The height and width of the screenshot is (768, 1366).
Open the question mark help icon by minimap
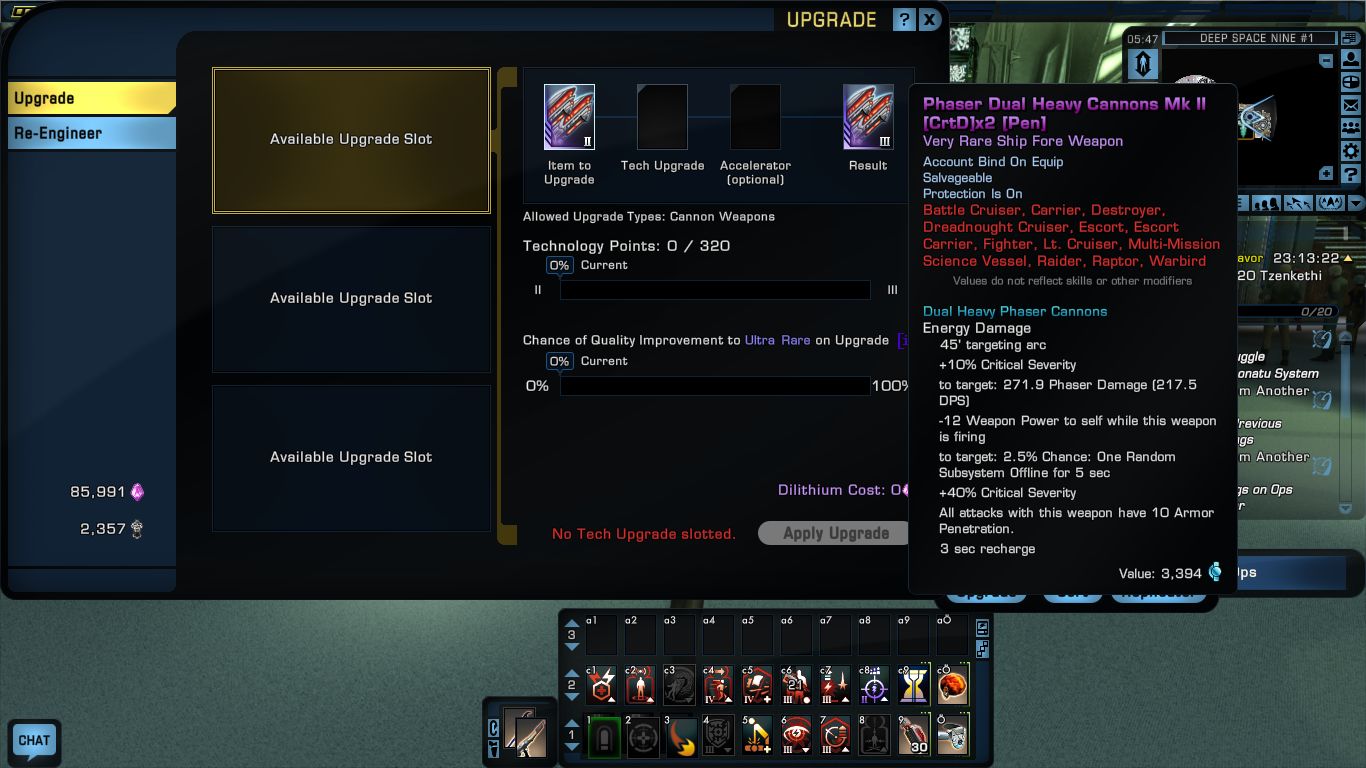(1351, 174)
